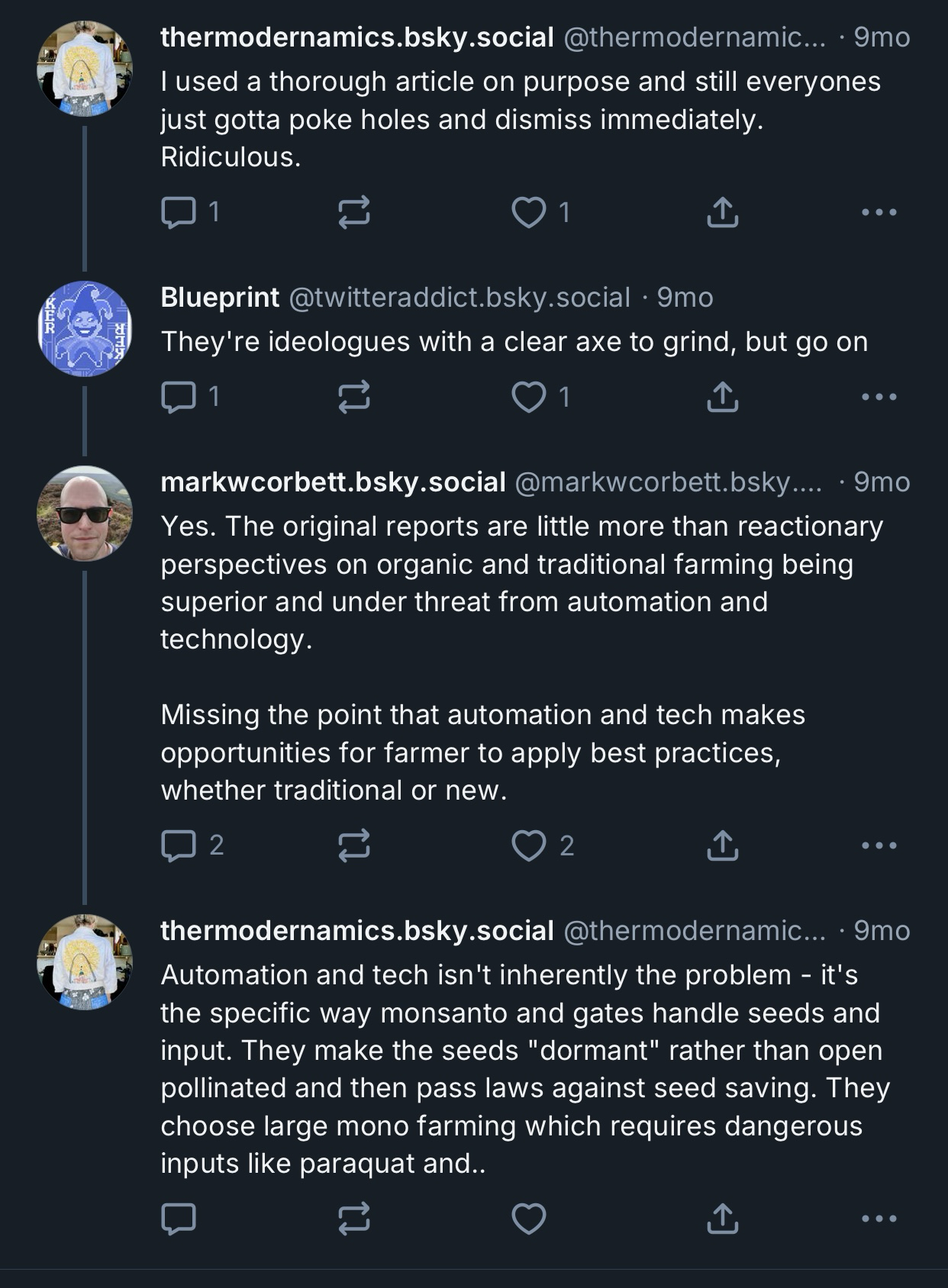
Task: Share the first thermodernamics post
Action: [722, 212]
